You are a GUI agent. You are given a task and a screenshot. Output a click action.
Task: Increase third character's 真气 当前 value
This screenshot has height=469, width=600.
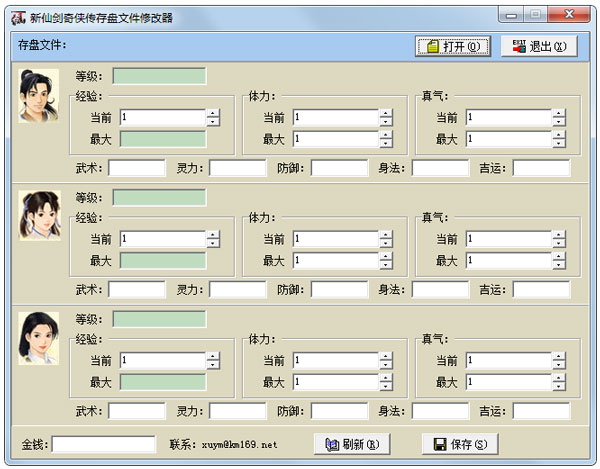tap(559, 356)
